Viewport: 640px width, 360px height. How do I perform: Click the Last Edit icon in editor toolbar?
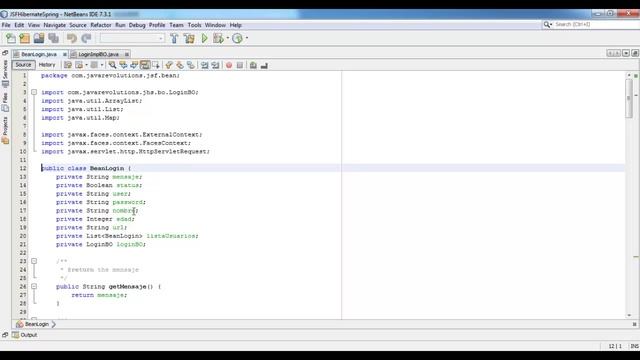click(68, 65)
